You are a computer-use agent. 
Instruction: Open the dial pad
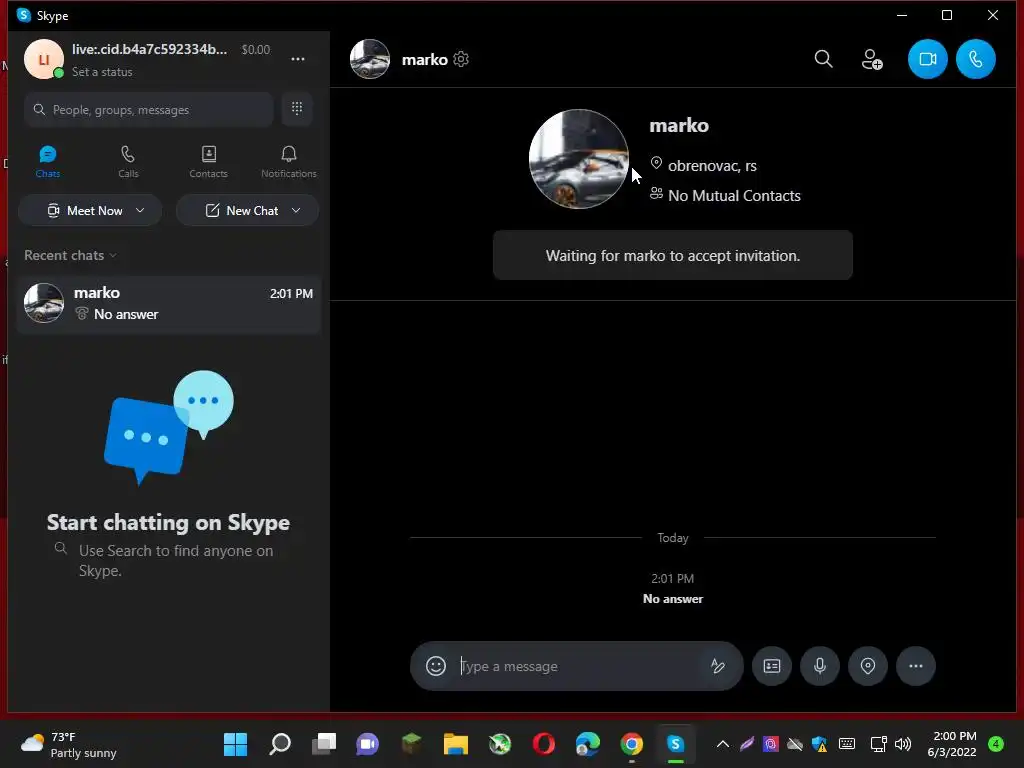(x=297, y=108)
